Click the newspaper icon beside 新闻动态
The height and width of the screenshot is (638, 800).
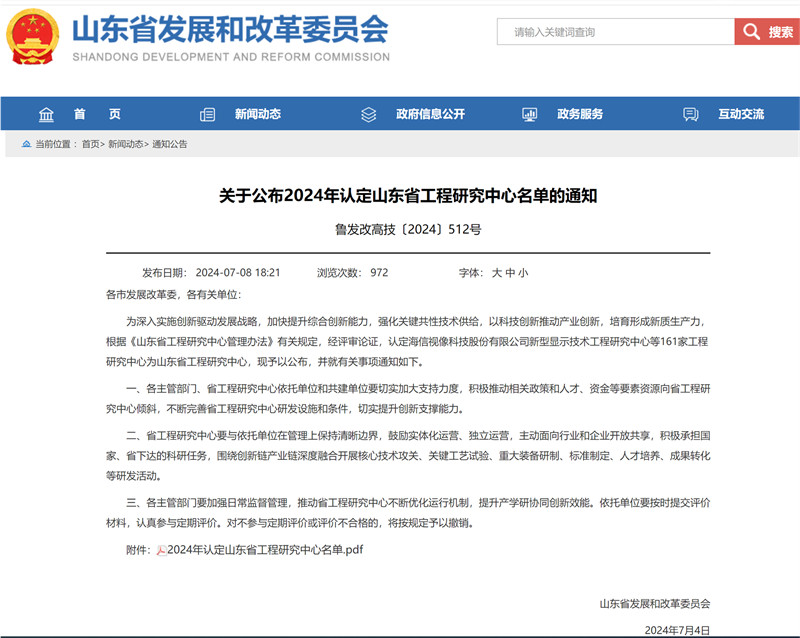click(x=207, y=114)
